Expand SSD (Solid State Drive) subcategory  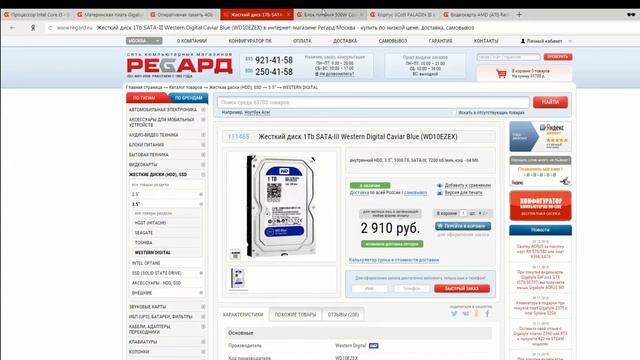[x=201, y=273]
